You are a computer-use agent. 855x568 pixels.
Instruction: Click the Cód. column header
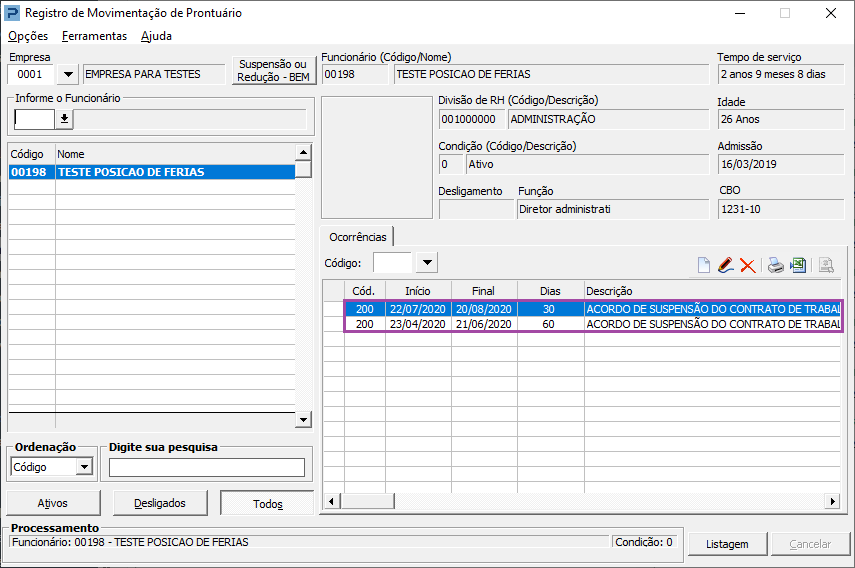364,291
